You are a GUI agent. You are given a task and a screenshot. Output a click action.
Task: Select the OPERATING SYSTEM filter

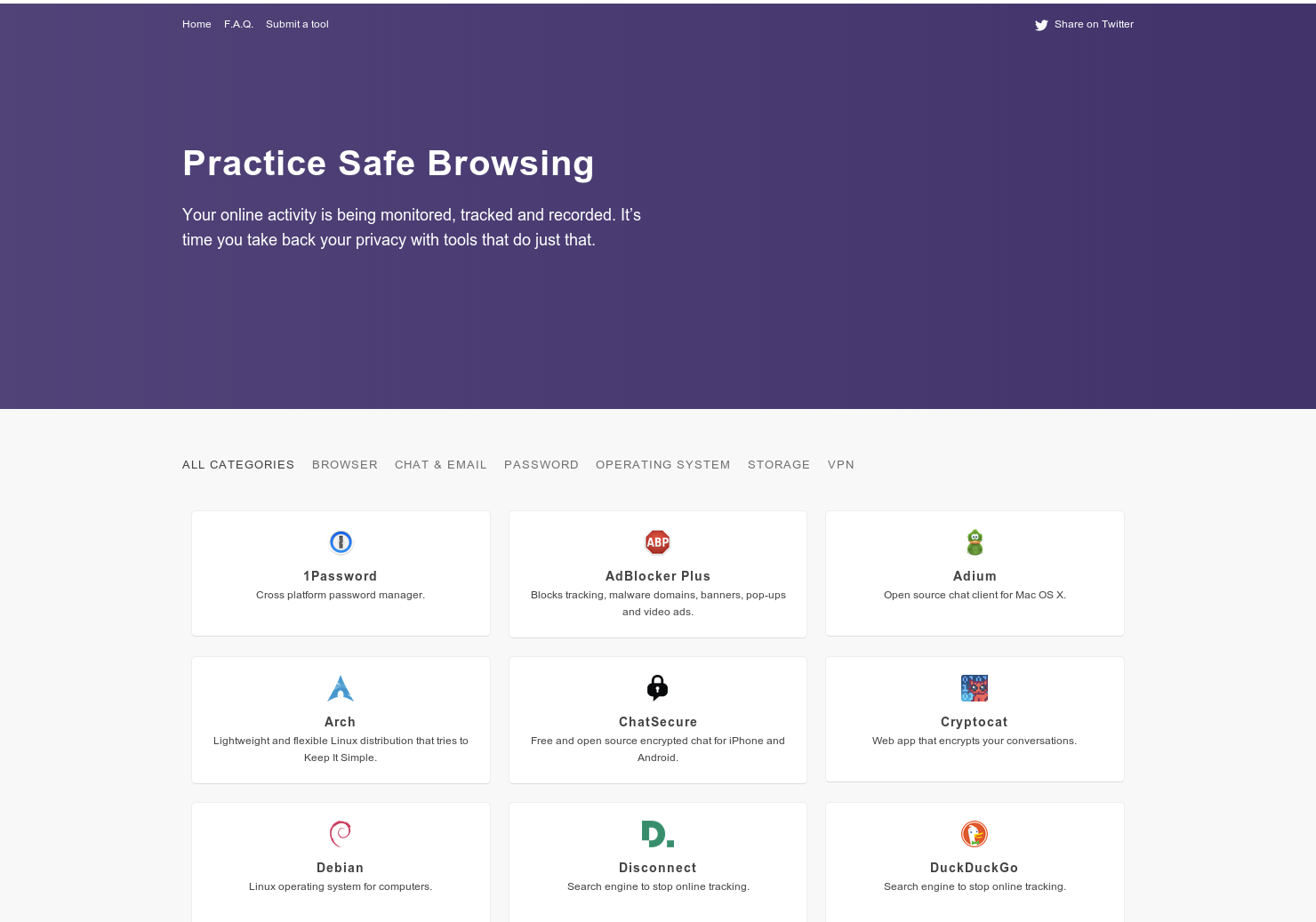click(662, 464)
